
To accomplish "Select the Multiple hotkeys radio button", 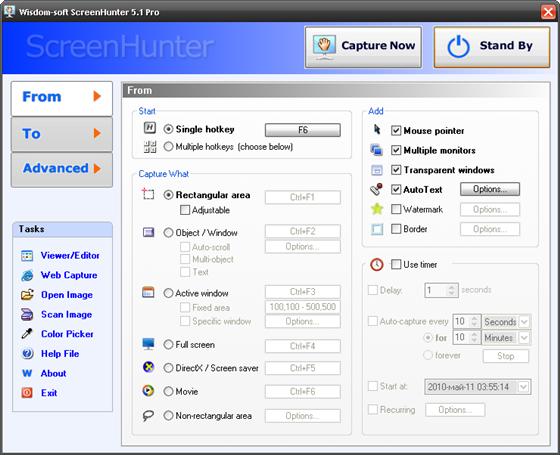I will pyautogui.click(x=168, y=146).
